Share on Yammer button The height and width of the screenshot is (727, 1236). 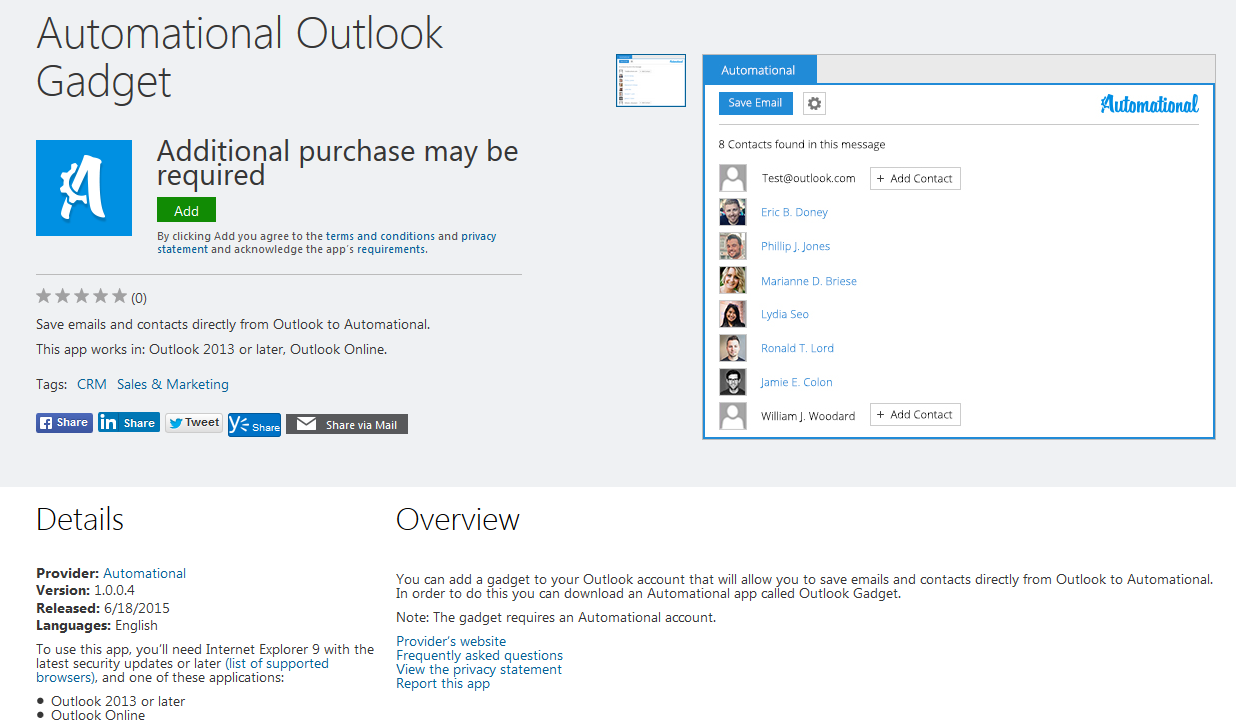[254, 425]
